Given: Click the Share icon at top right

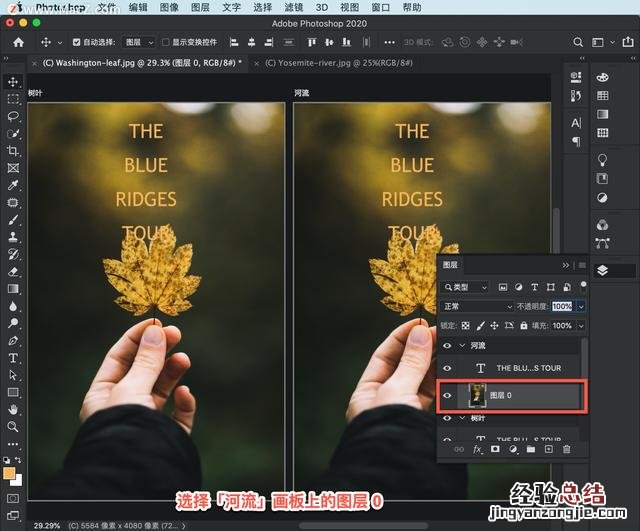Looking at the screenshot, I should point(627,42).
